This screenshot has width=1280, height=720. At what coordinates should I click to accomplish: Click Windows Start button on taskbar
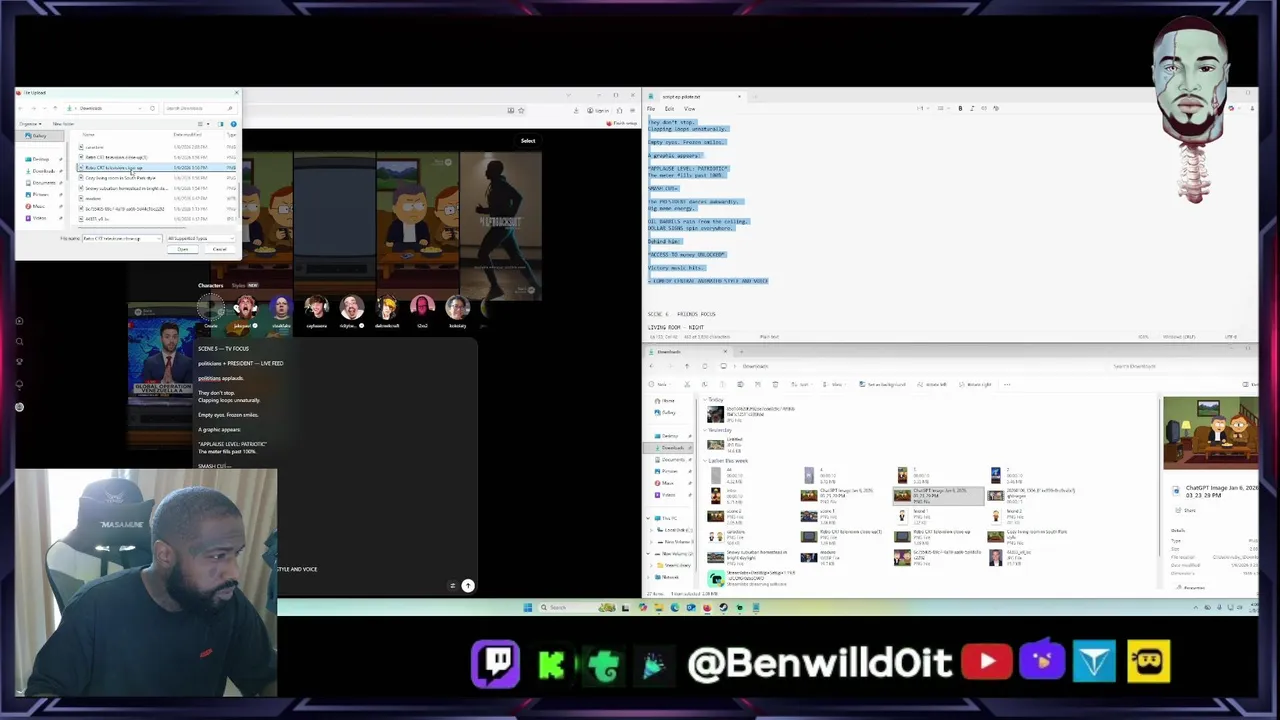(x=527, y=607)
